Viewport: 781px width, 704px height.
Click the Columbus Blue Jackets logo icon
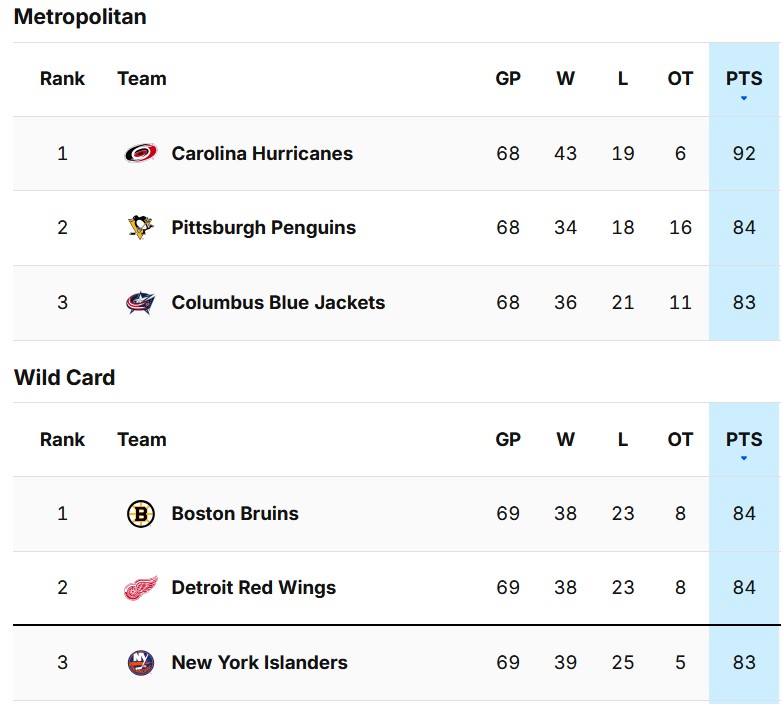[141, 303]
